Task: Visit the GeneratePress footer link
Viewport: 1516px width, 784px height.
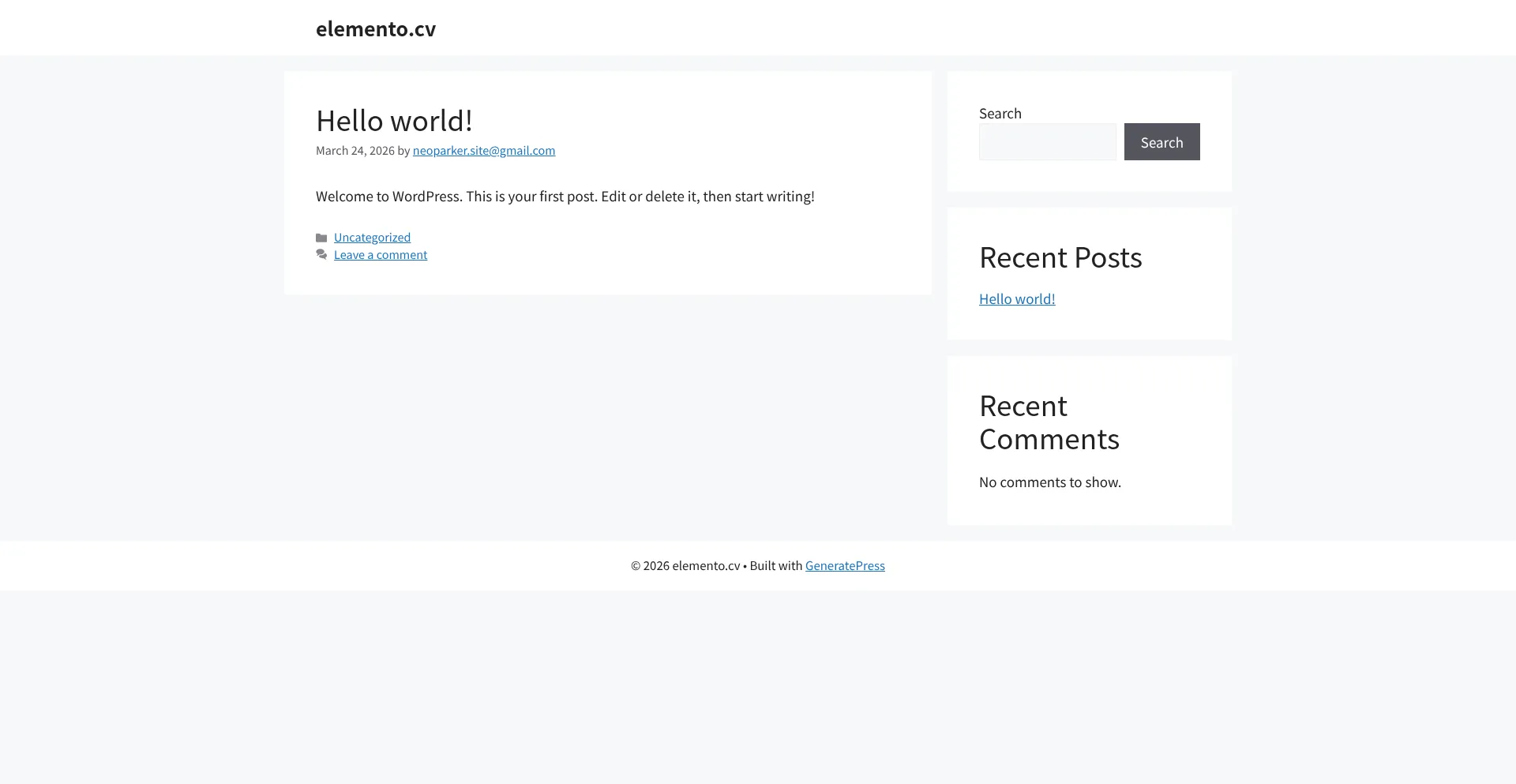Action: [845, 566]
